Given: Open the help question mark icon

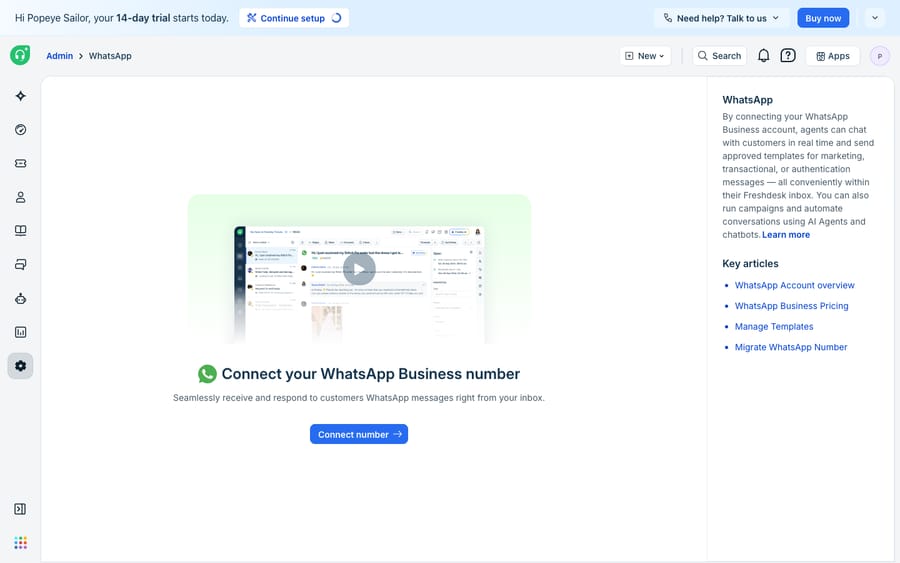Looking at the screenshot, I should (788, 56).
